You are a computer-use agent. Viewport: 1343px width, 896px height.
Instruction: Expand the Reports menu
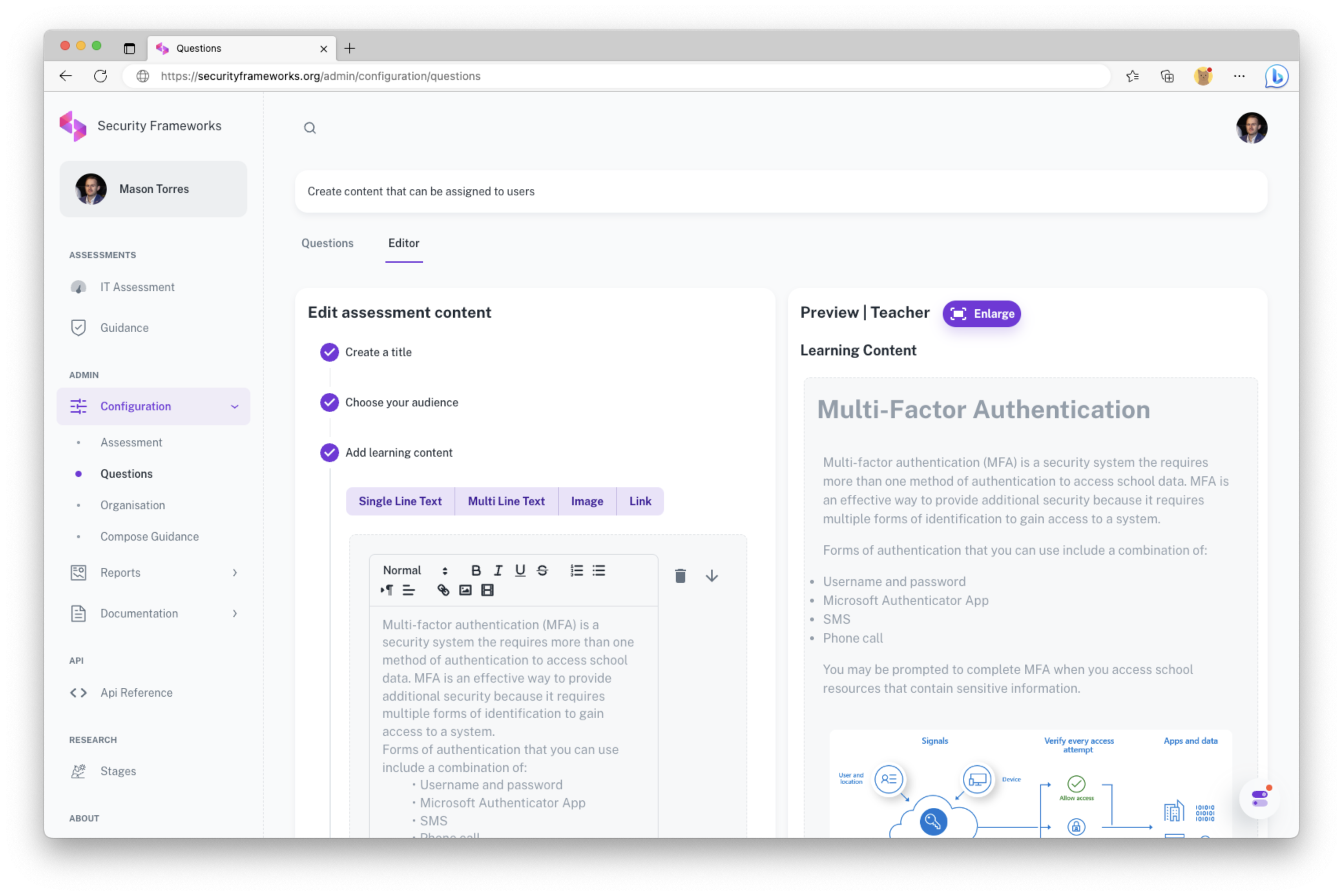[x=153, y=573]
